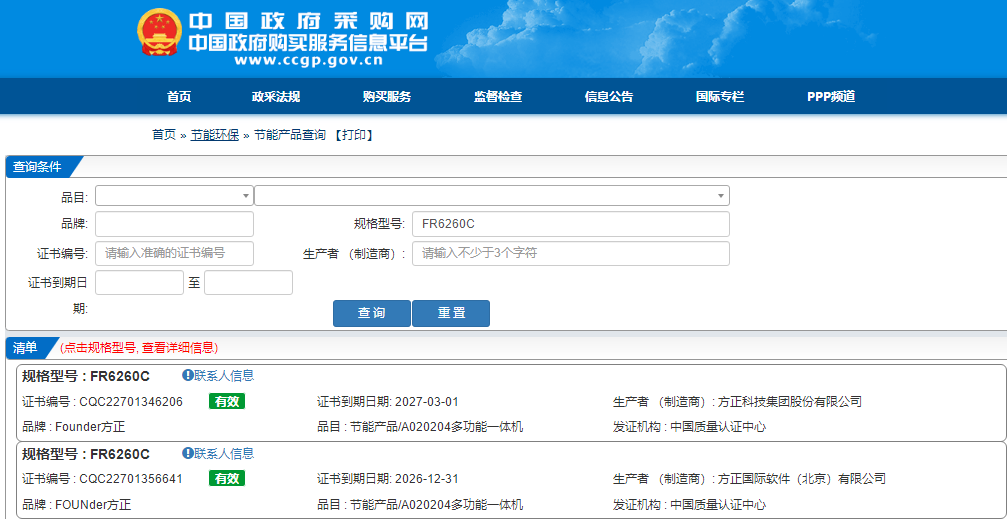Image resolution: width=1007 pixels, height=519 pixels.
Task: Click expiry date text 2026-12-31
Action: pos(426,479)
